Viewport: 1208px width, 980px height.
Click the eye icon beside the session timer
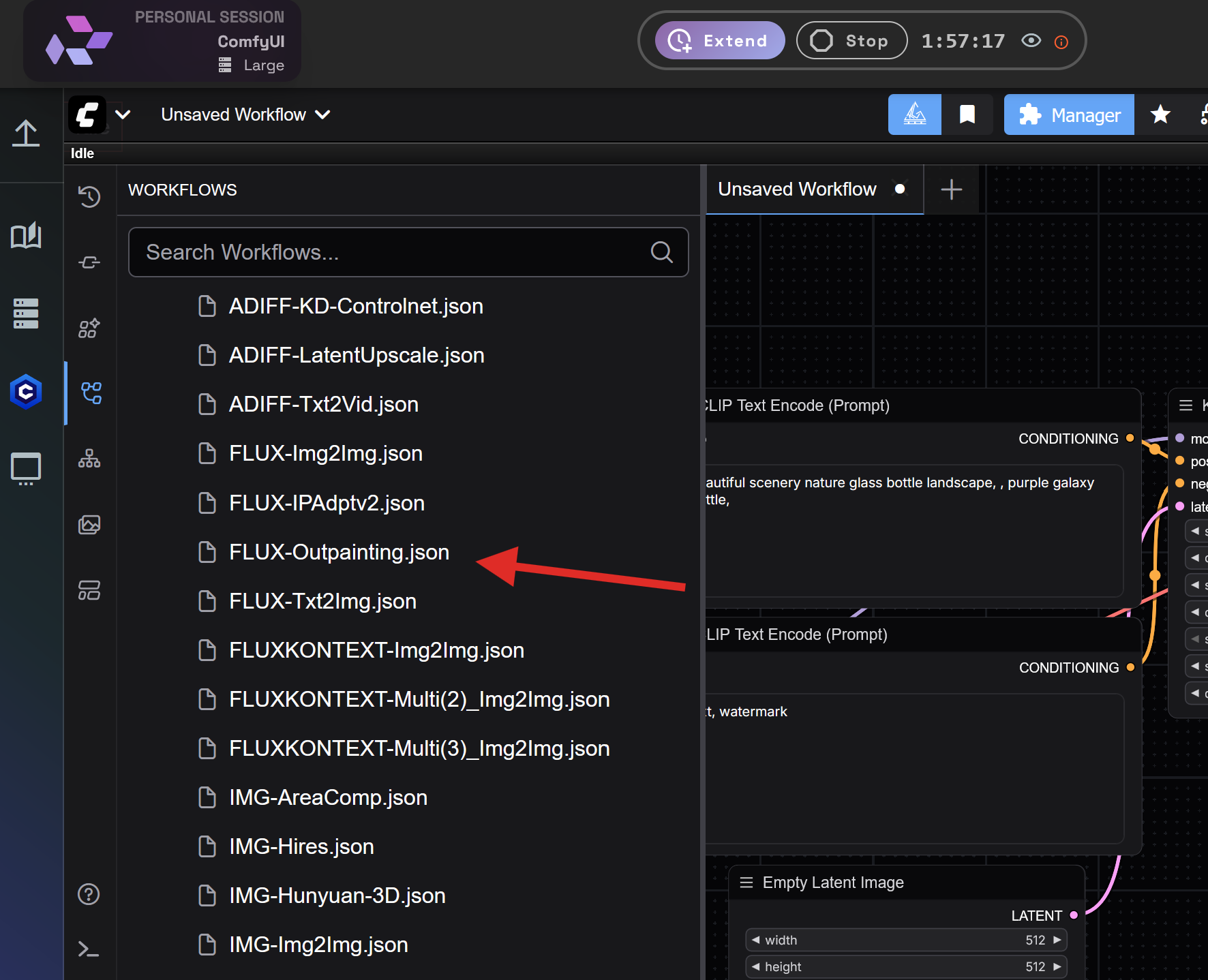(1031, 41)
